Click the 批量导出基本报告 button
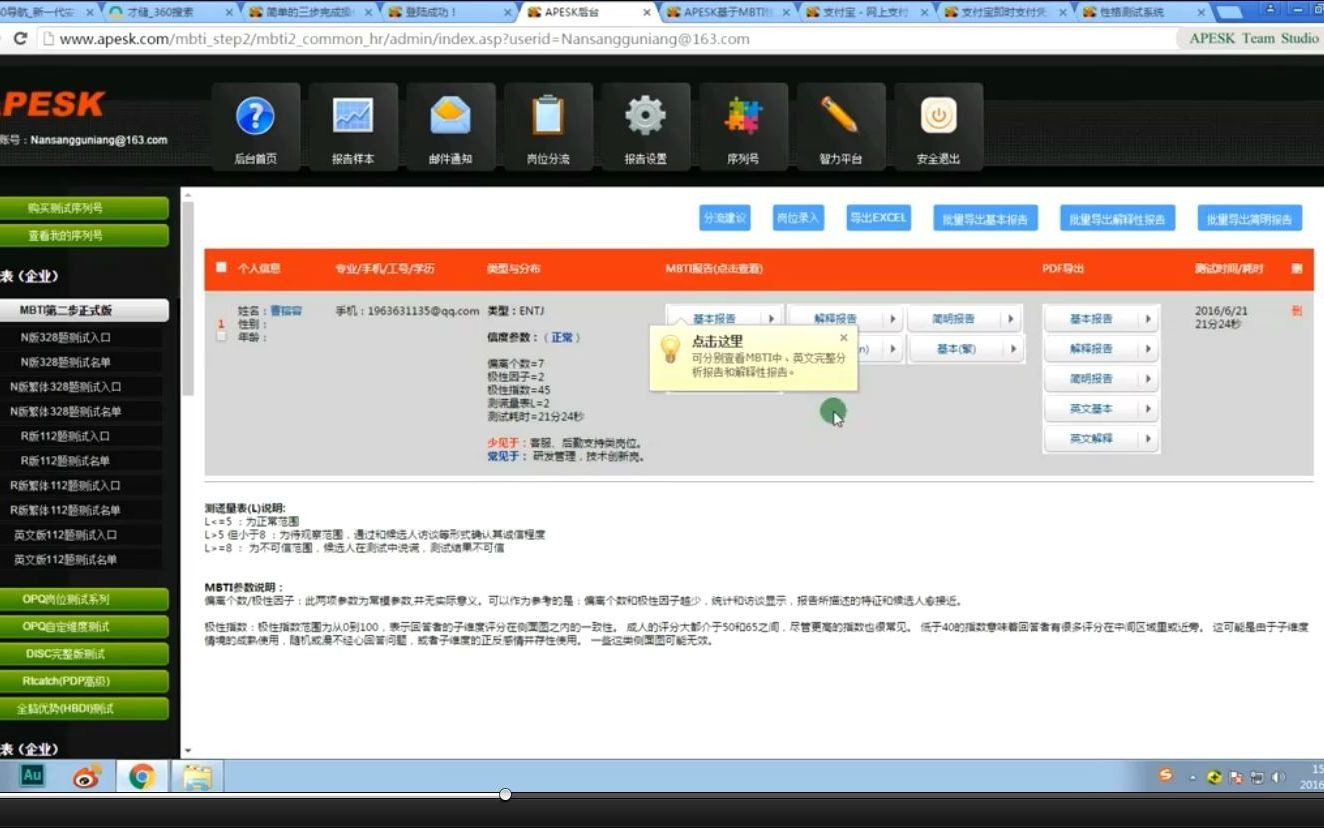This screenshot has height=828, width=1324. pyautogui.click(x=985, y=219)
